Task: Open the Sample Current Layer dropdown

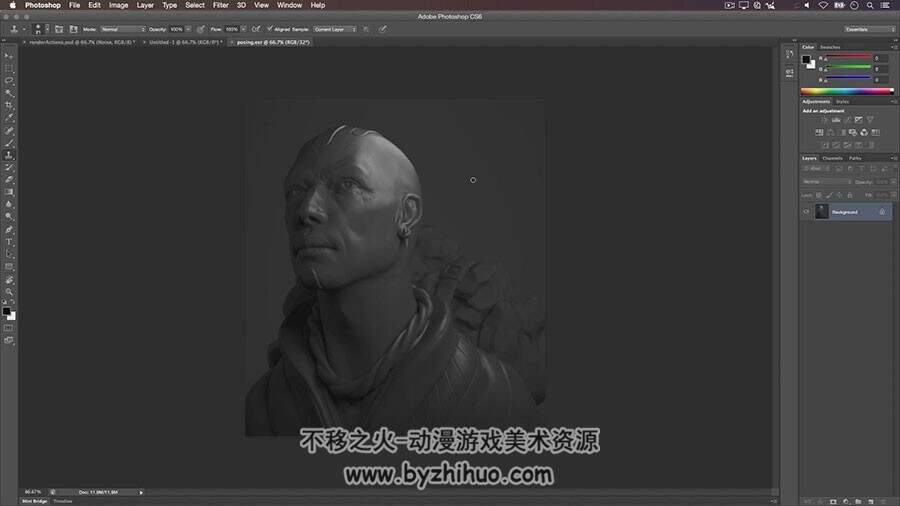Action: 335,29
